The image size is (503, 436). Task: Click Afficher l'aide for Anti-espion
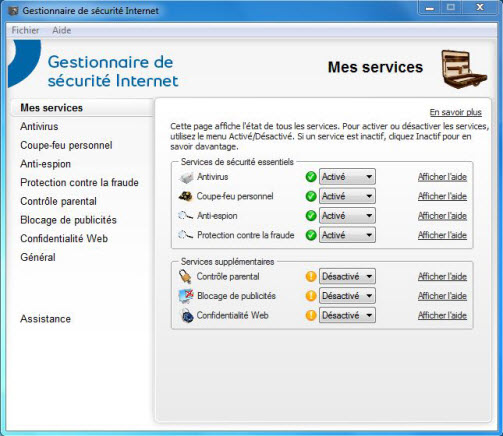(442, 216)
